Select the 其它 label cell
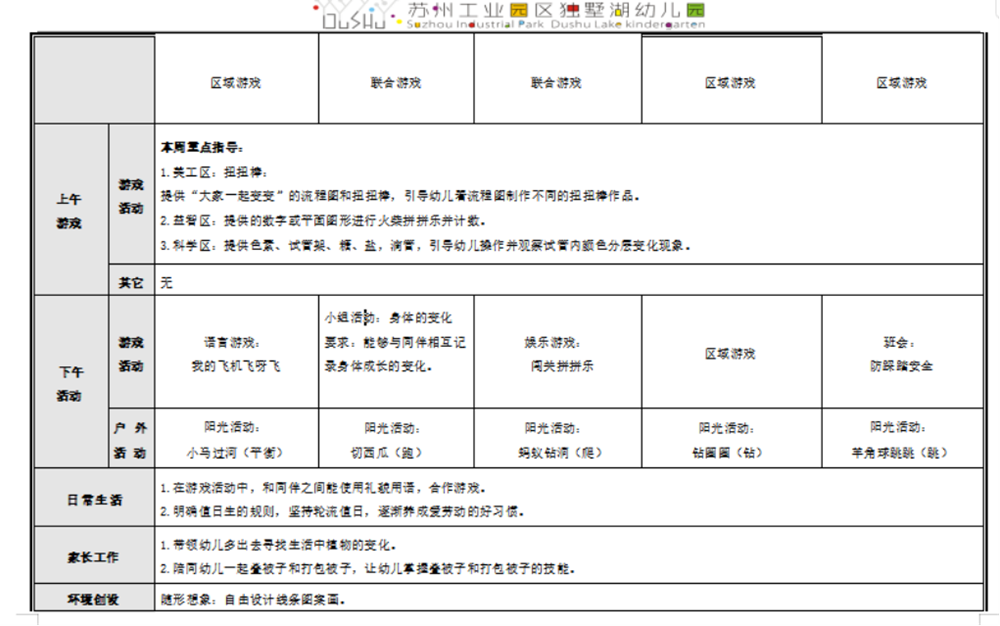Screen dimensions: 1000x626 click(x=131, y=282)
